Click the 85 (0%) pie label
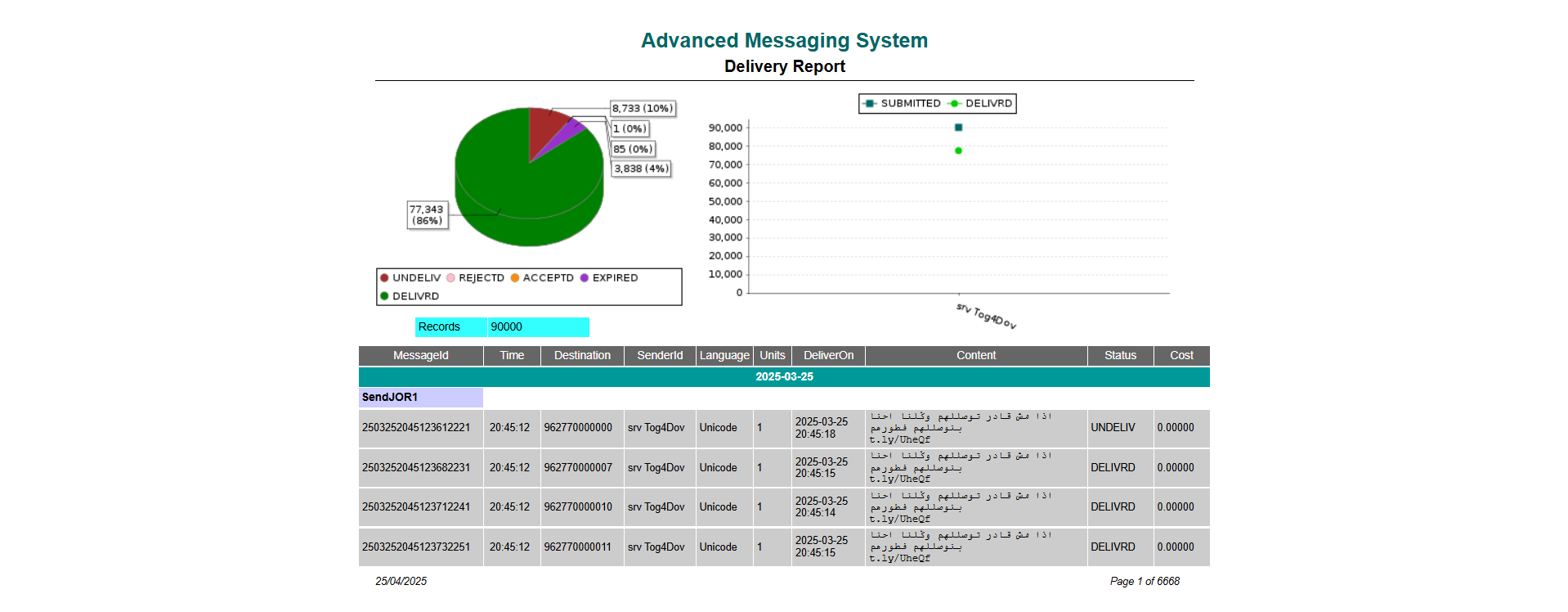Image resolution: width=1568 pixels, height=612 pixels. pyautogui.click(x=633, y=149)
